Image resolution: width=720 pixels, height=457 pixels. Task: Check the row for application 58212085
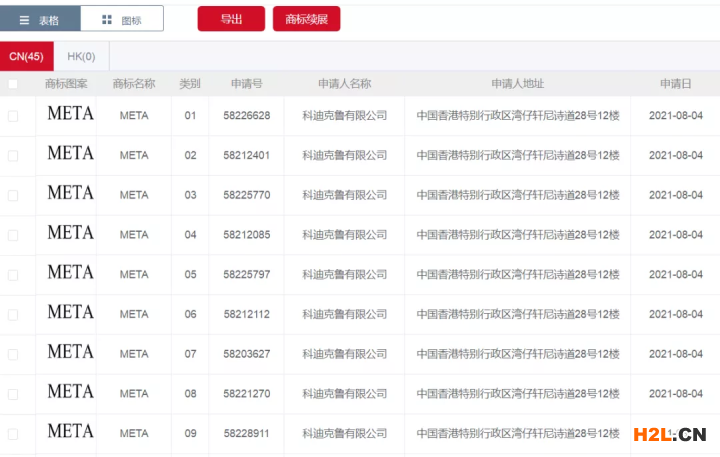tap(13, 235)
